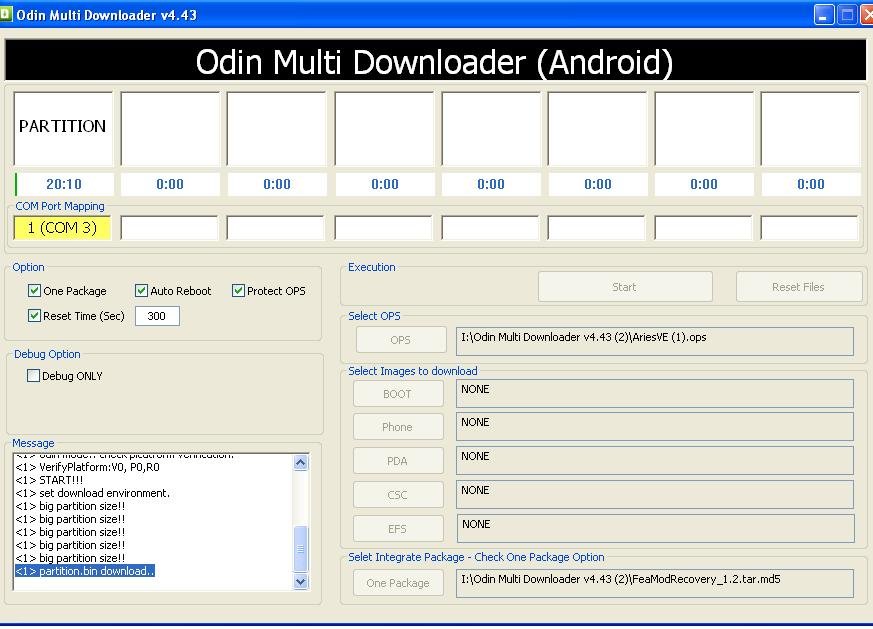Image resolution: width=873 pixels, height=629 pixels.
Task: Click the NONE field next to CSC
Action: click(x=655, y=495)
